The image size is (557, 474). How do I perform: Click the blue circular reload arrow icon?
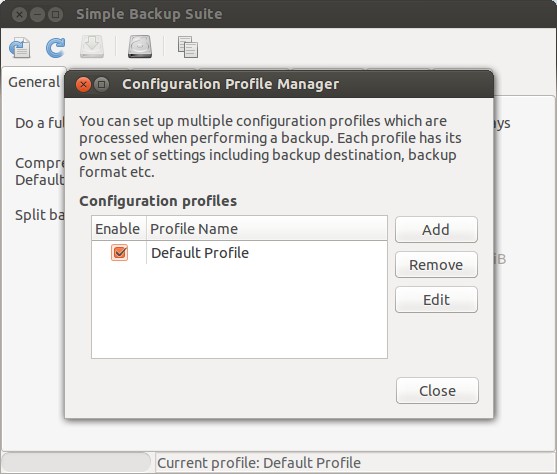click(x=56, y=47)
